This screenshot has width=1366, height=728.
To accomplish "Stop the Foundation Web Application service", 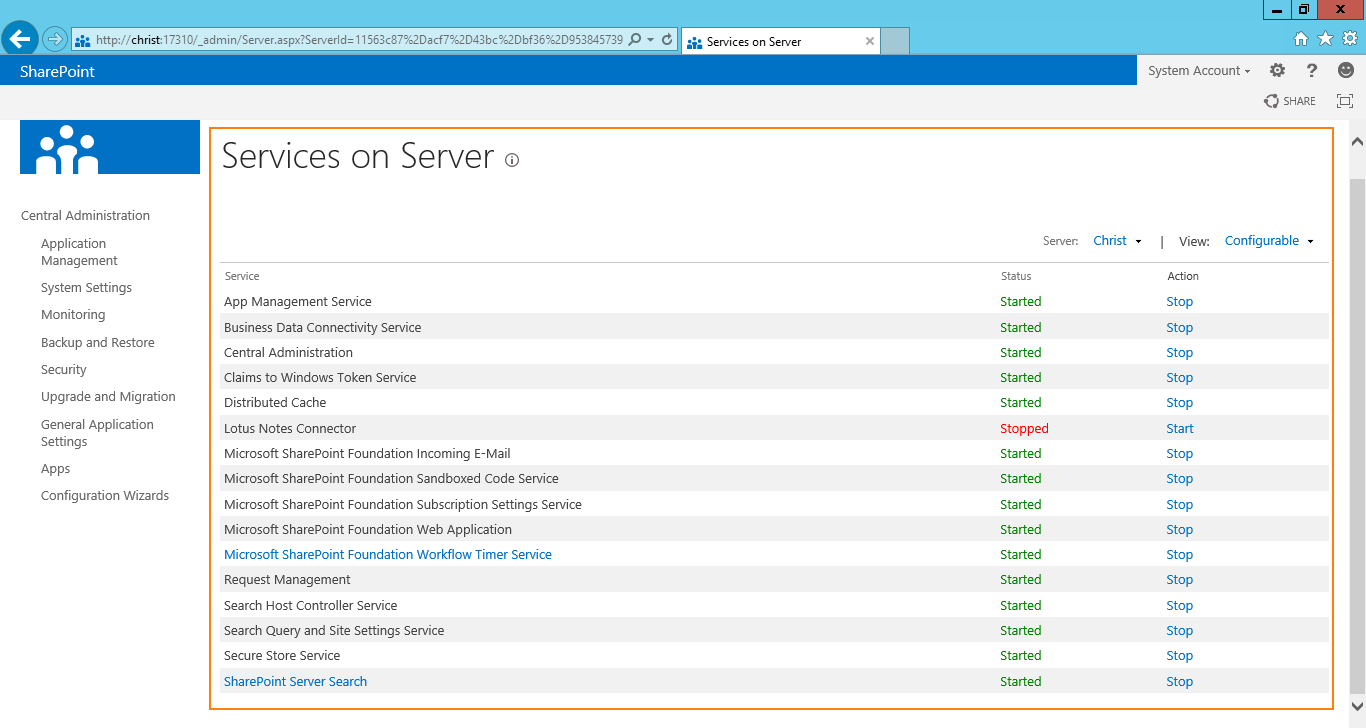I will [x=1180, y=529].
